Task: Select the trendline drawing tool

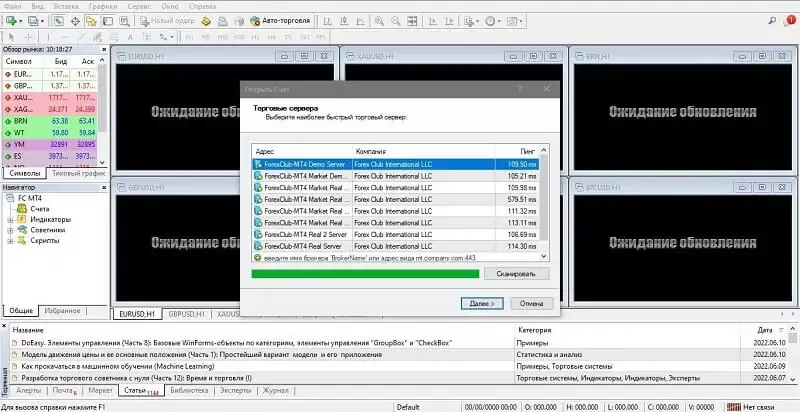Action: [81, 37]
